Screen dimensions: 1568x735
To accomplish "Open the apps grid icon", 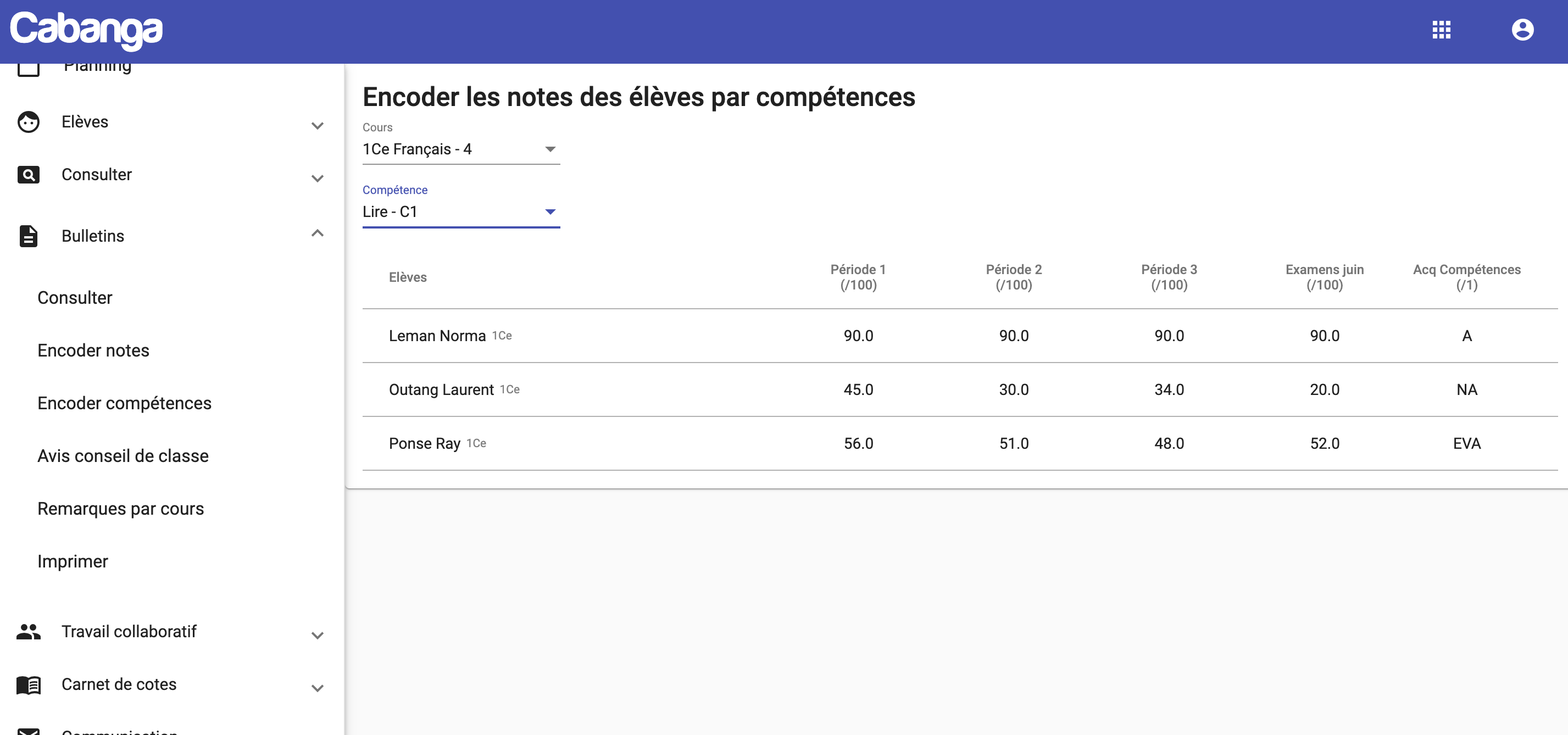I will 1441,30.
